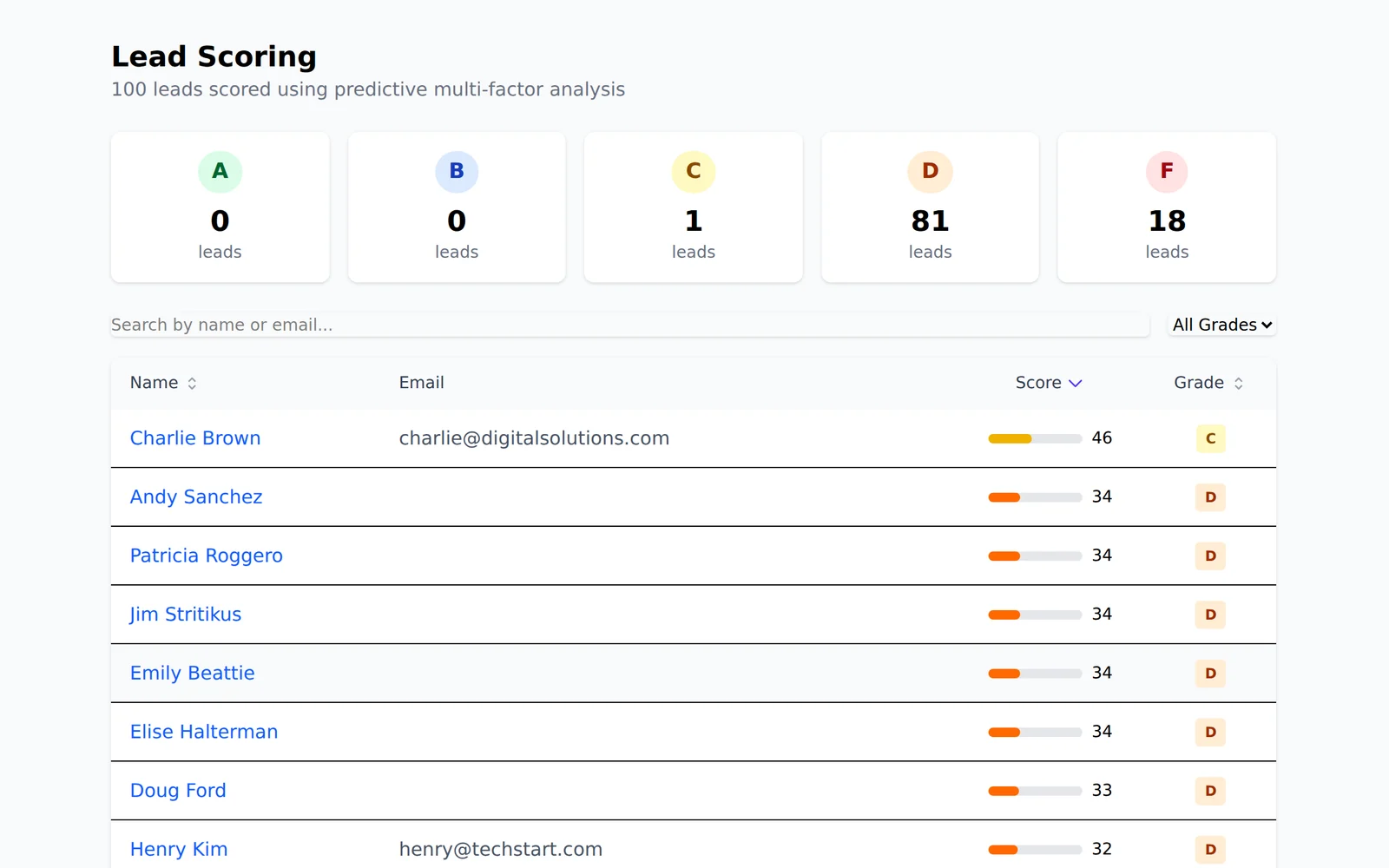Open Elise Halterman's lead profile
The height and width of the screenshot is (868, 1389).
(204, 732)
